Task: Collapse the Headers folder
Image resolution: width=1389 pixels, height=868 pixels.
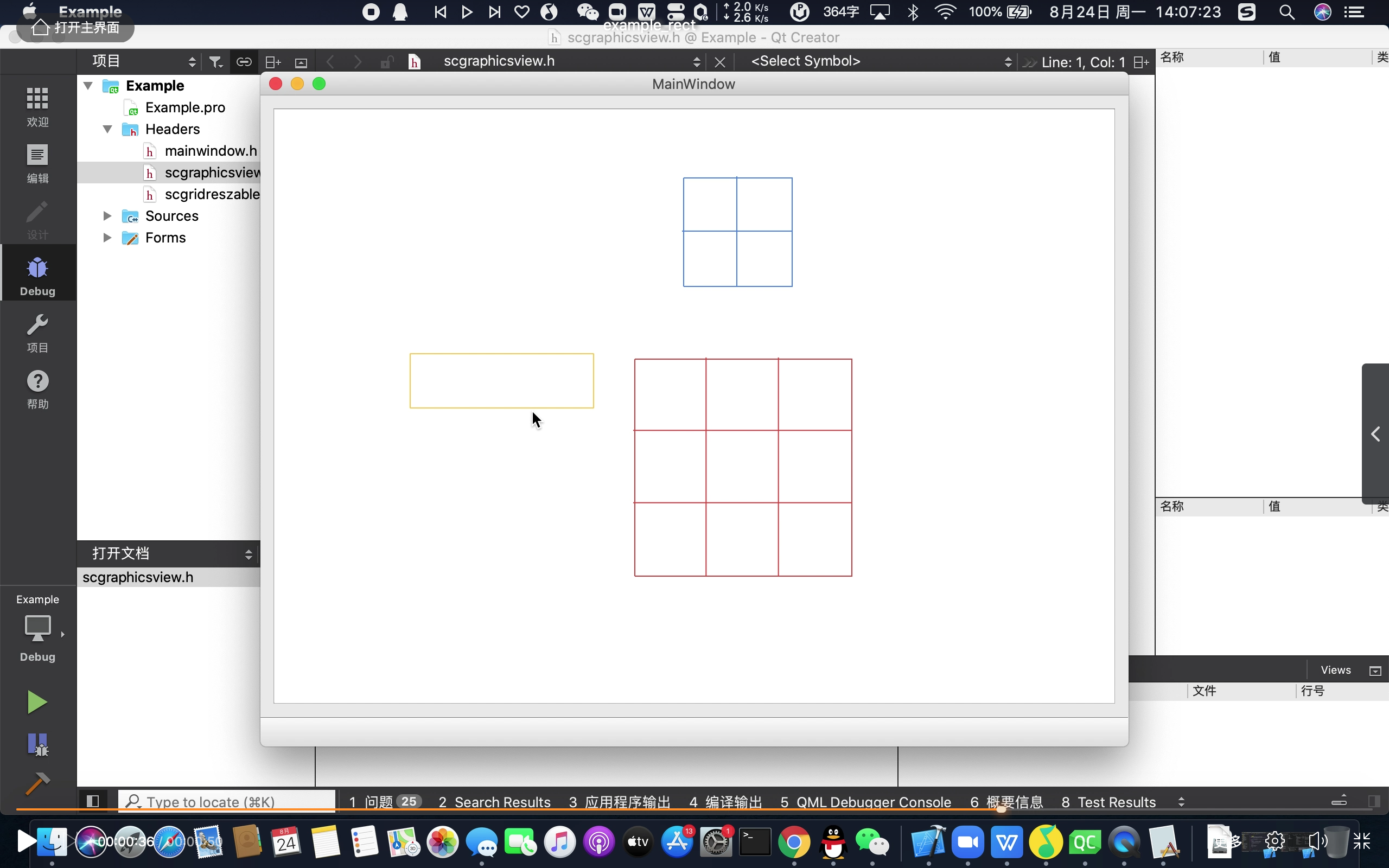Action: tap(107, 129)
